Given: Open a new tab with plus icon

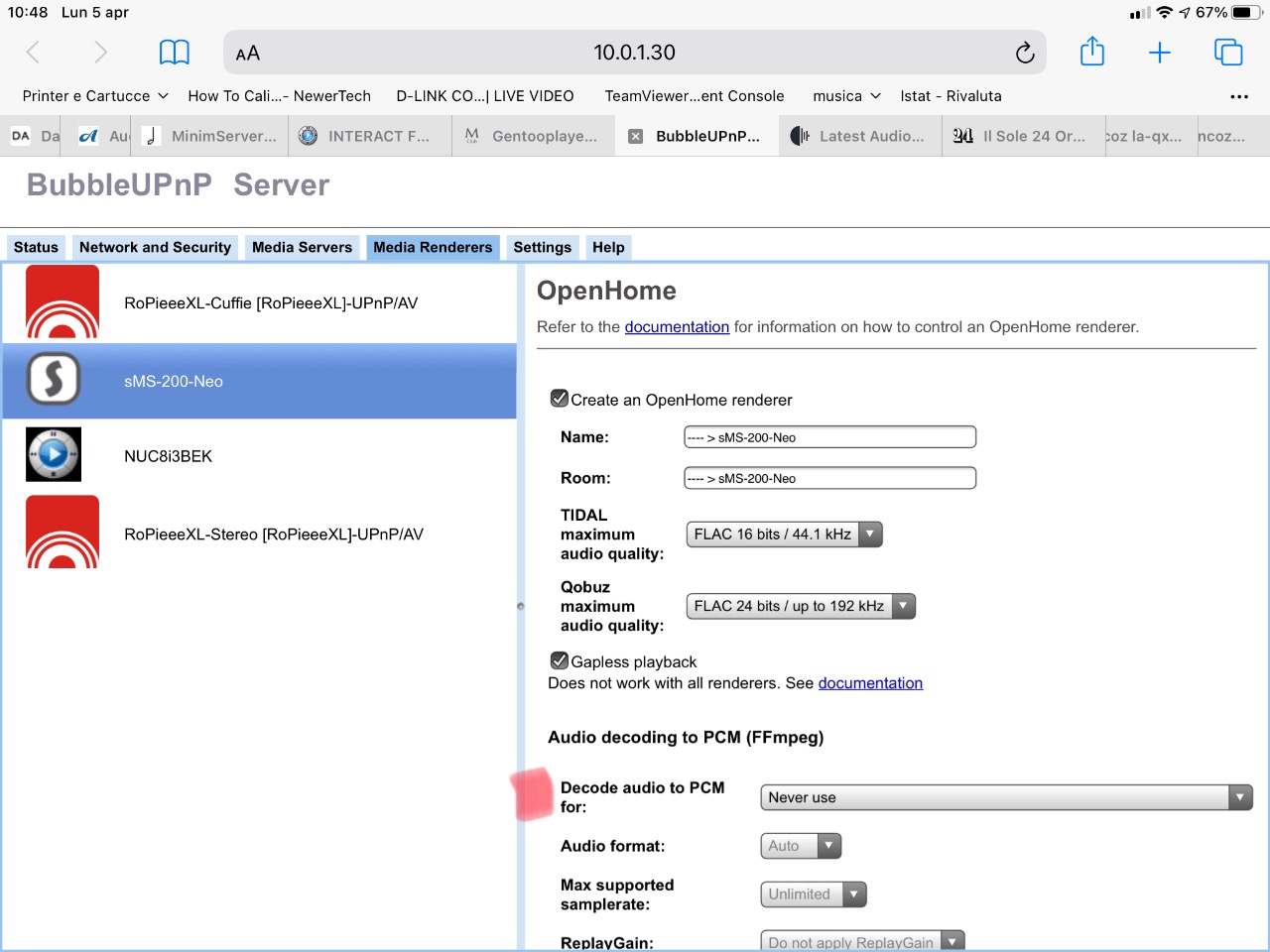Looking at the screenshot, I should tap(1160, 53).
